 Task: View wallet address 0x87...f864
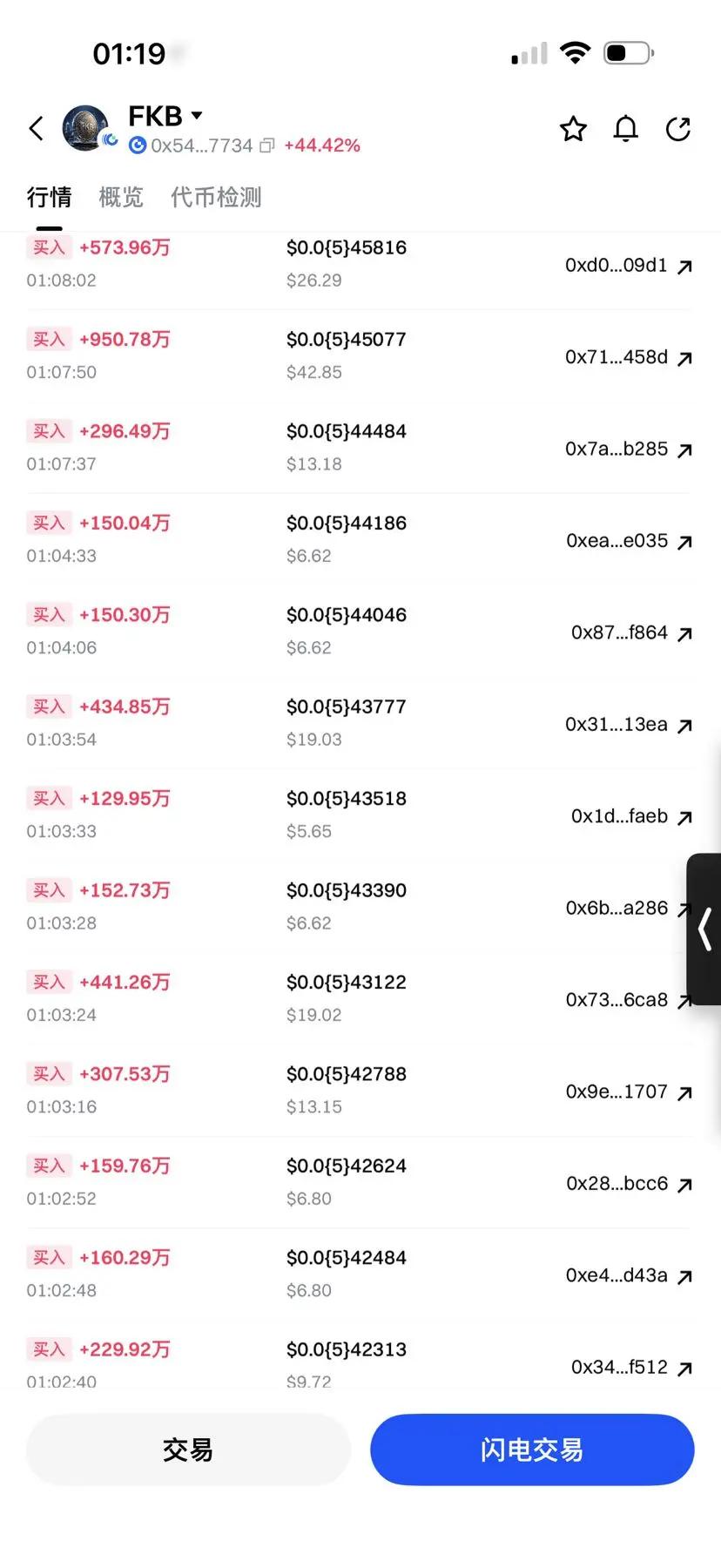(x=619, y=632)
